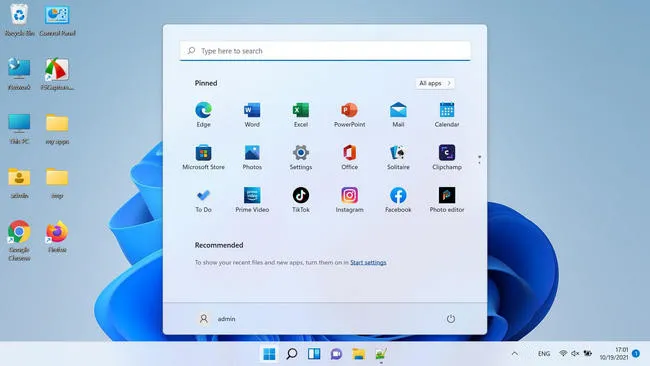
Task: Open Instagram from Start menu
Action: coord(349,200)
